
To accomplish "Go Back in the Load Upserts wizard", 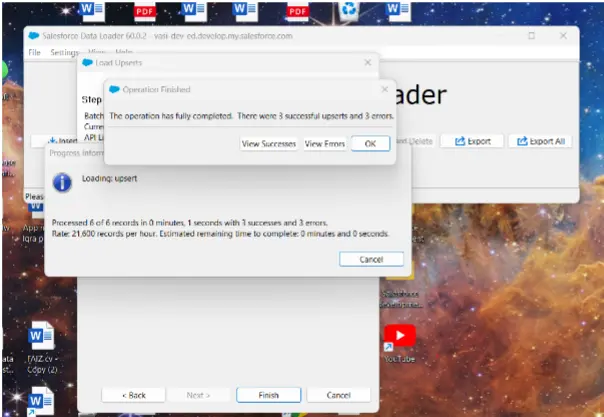I will [x=134, y=395].
